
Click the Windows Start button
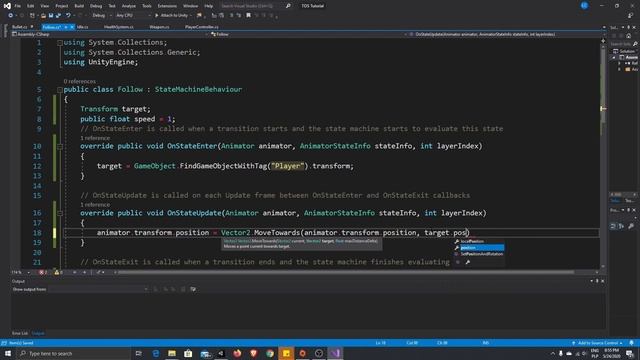pyautogui.click(x=8, y=353)
